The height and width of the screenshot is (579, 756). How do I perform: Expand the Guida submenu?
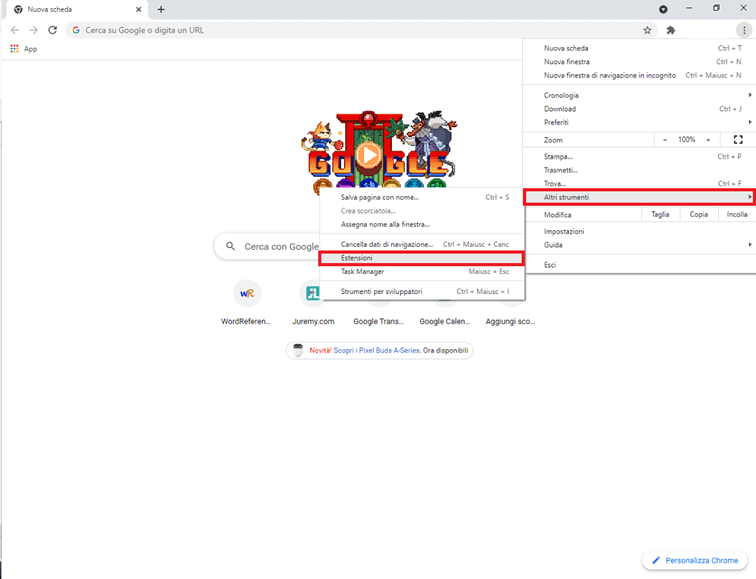[x=640, y=245]
